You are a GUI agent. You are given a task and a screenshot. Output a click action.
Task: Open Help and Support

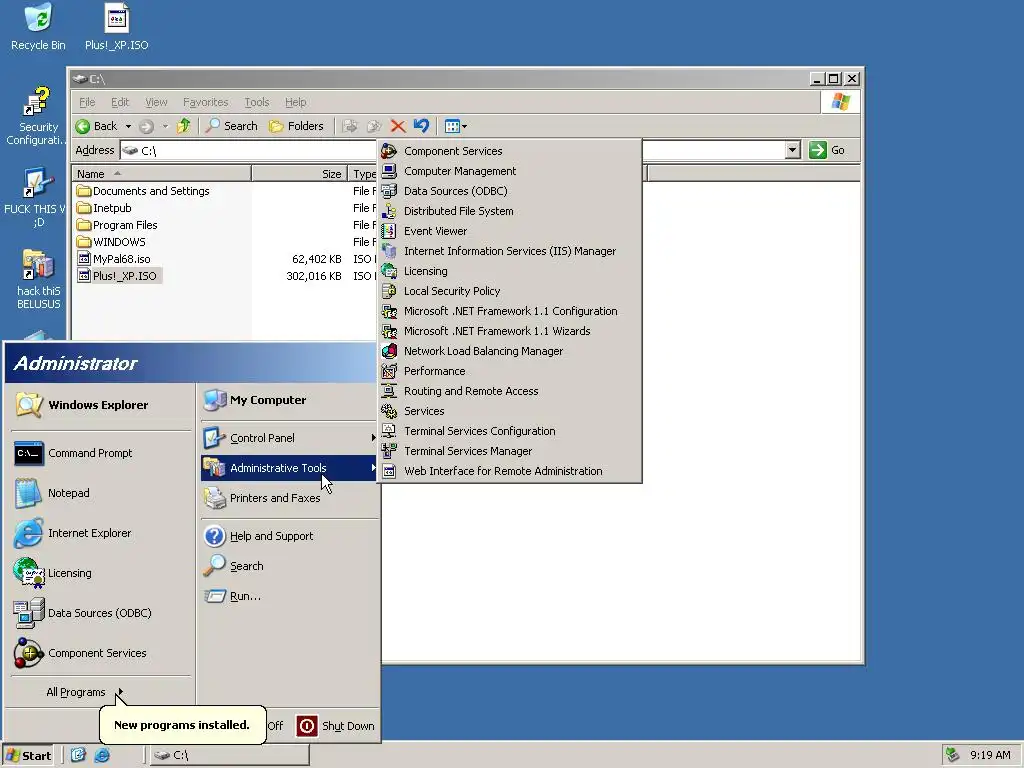click(289, 536)
